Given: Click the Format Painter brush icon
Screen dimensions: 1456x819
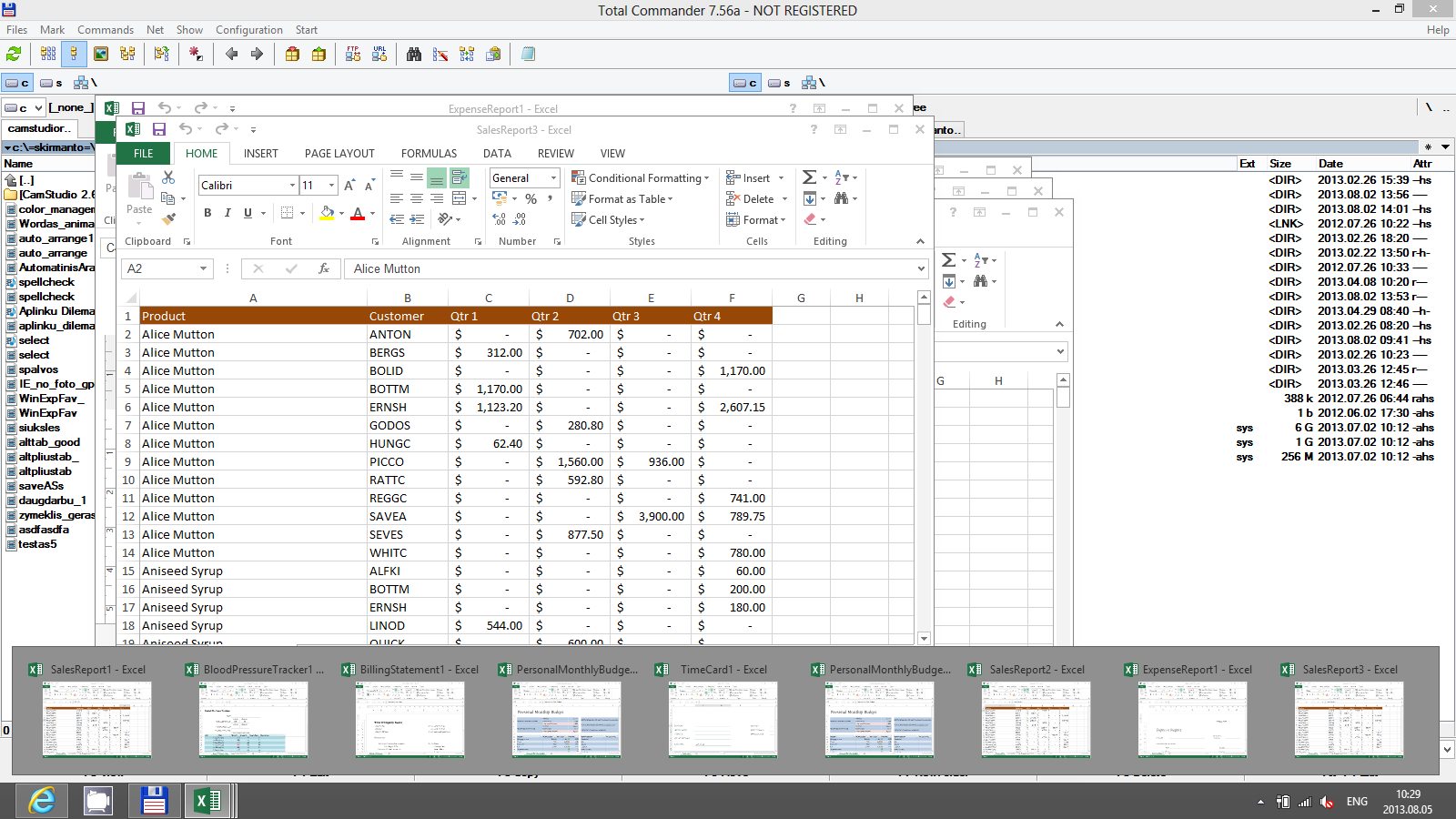Looking at the screenshot, I should [x=168, y=218].
